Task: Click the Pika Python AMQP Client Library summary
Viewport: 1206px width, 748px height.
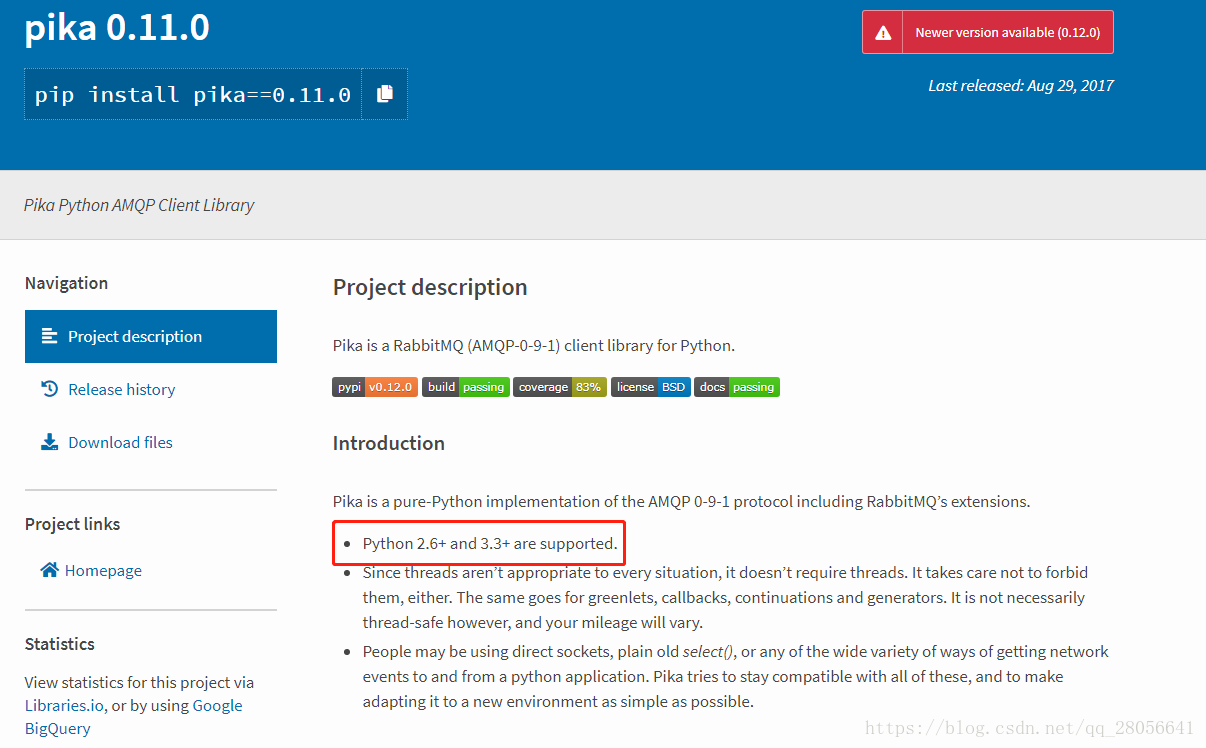Action: point(139,205)
